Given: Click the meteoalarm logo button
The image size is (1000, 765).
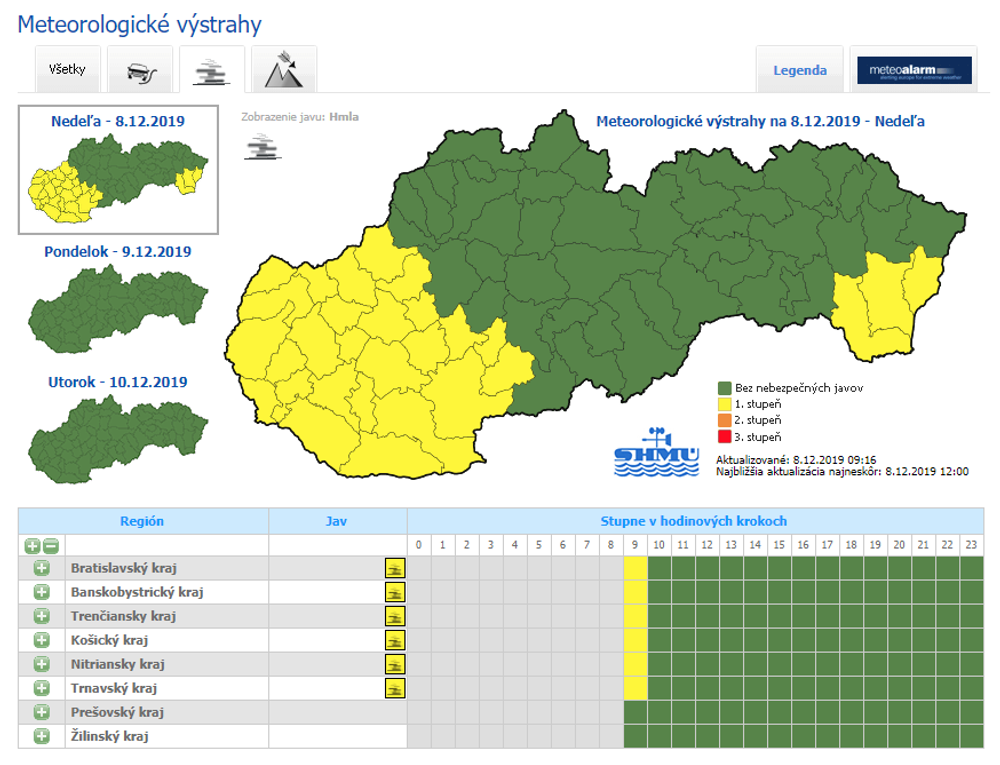Looking at the screenshot, I should [916, 70].
